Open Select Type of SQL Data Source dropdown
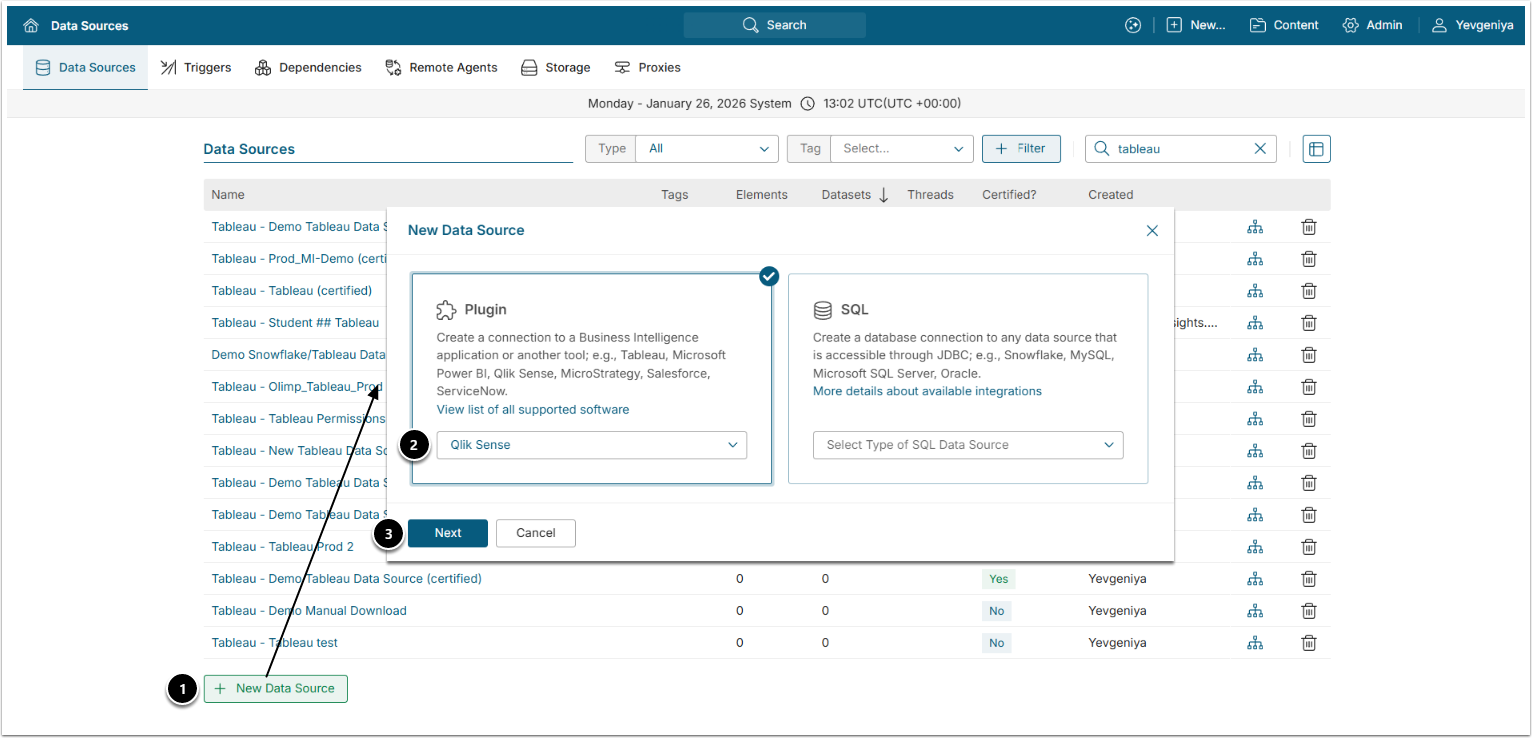1532x738 pixels. coord(967,445)
